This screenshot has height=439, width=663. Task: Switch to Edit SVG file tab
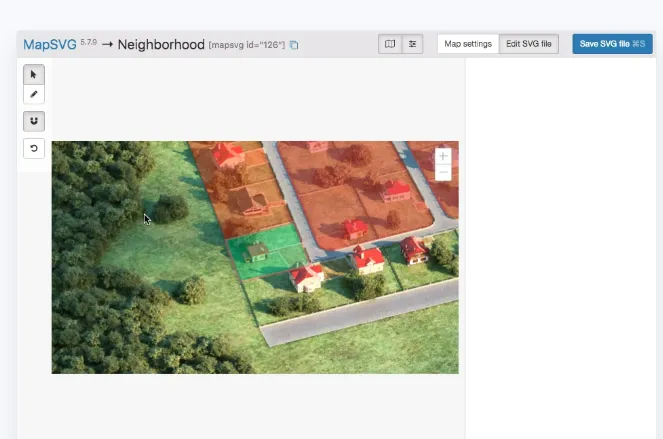pyautogui.click(x=529, y=44)
